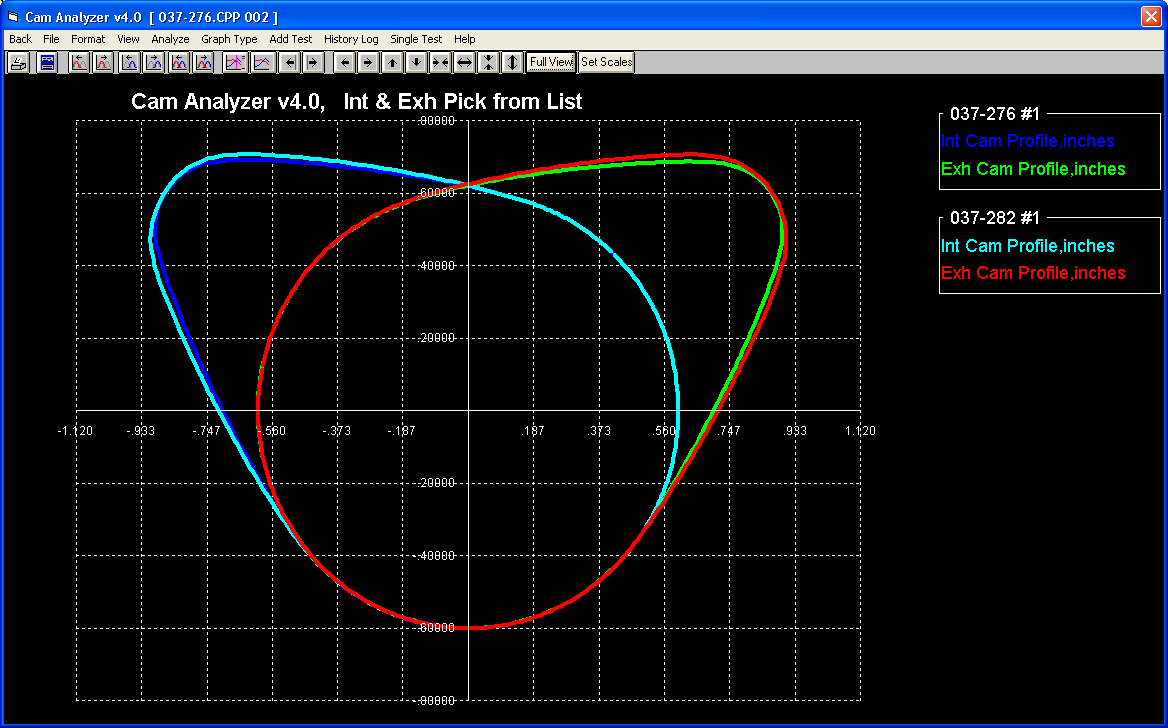The image size is (1168, 728).
Task: Shift both red and blue curves left
Action: tap(180, 63)
